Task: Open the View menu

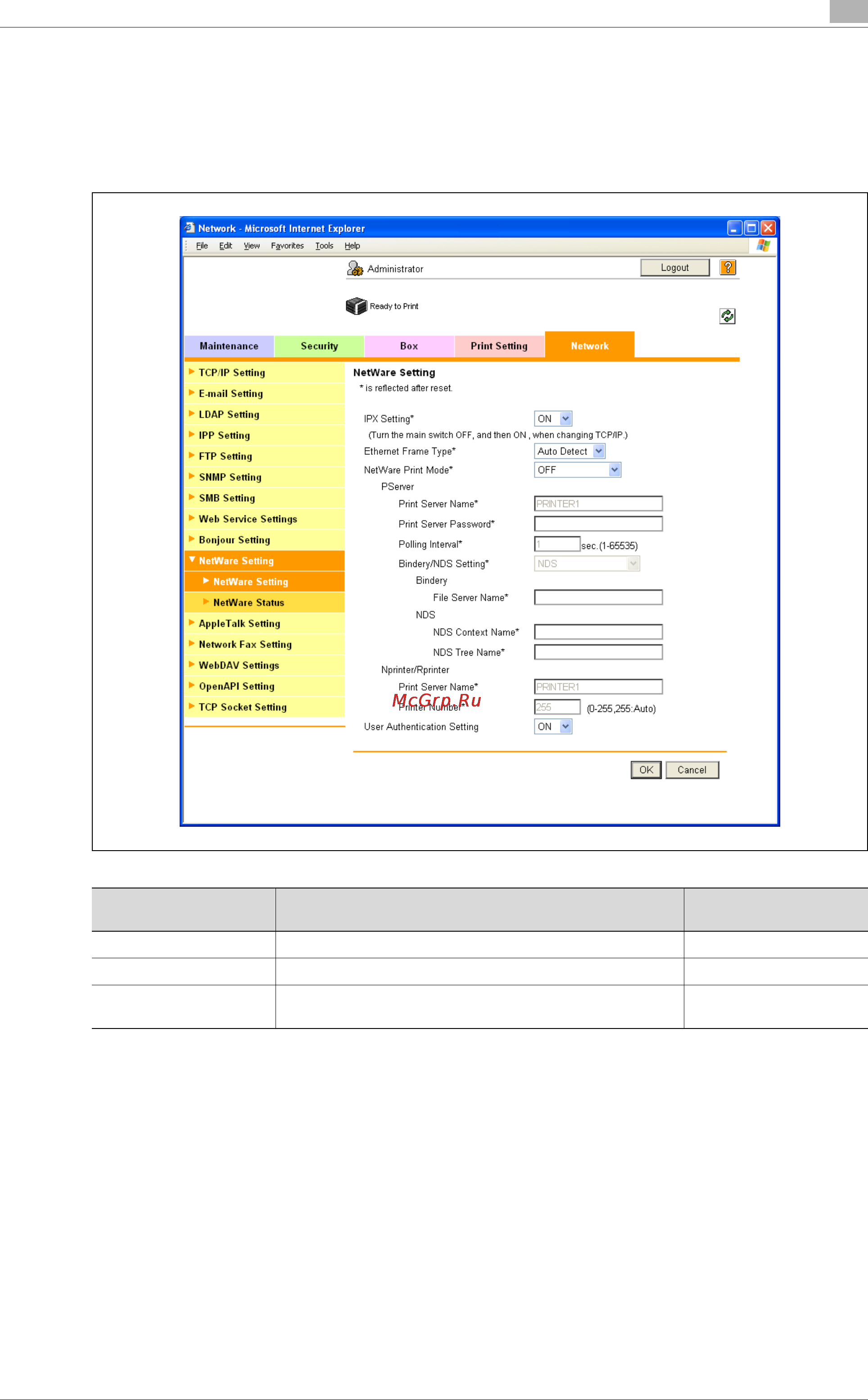Action: tap(252, 246)
